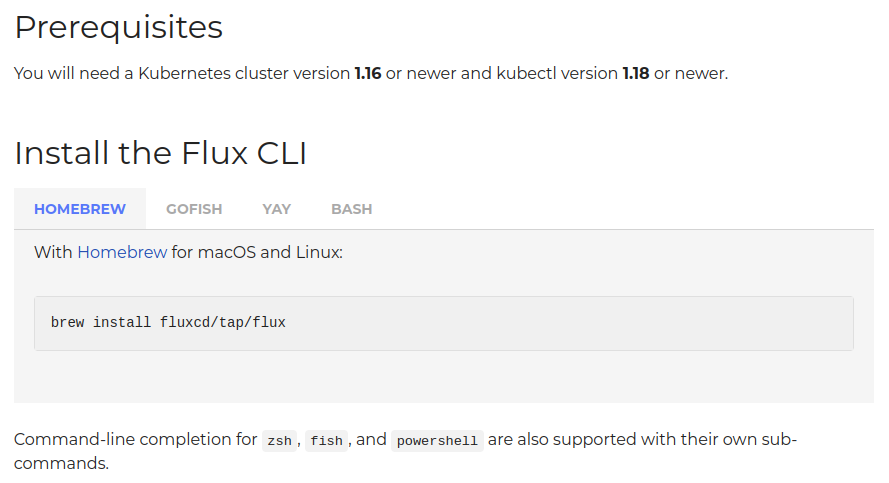The width and height of the screenshot is (889, 483).
Task: Show the BASH install instructions tab
Action: coord(351,209)
